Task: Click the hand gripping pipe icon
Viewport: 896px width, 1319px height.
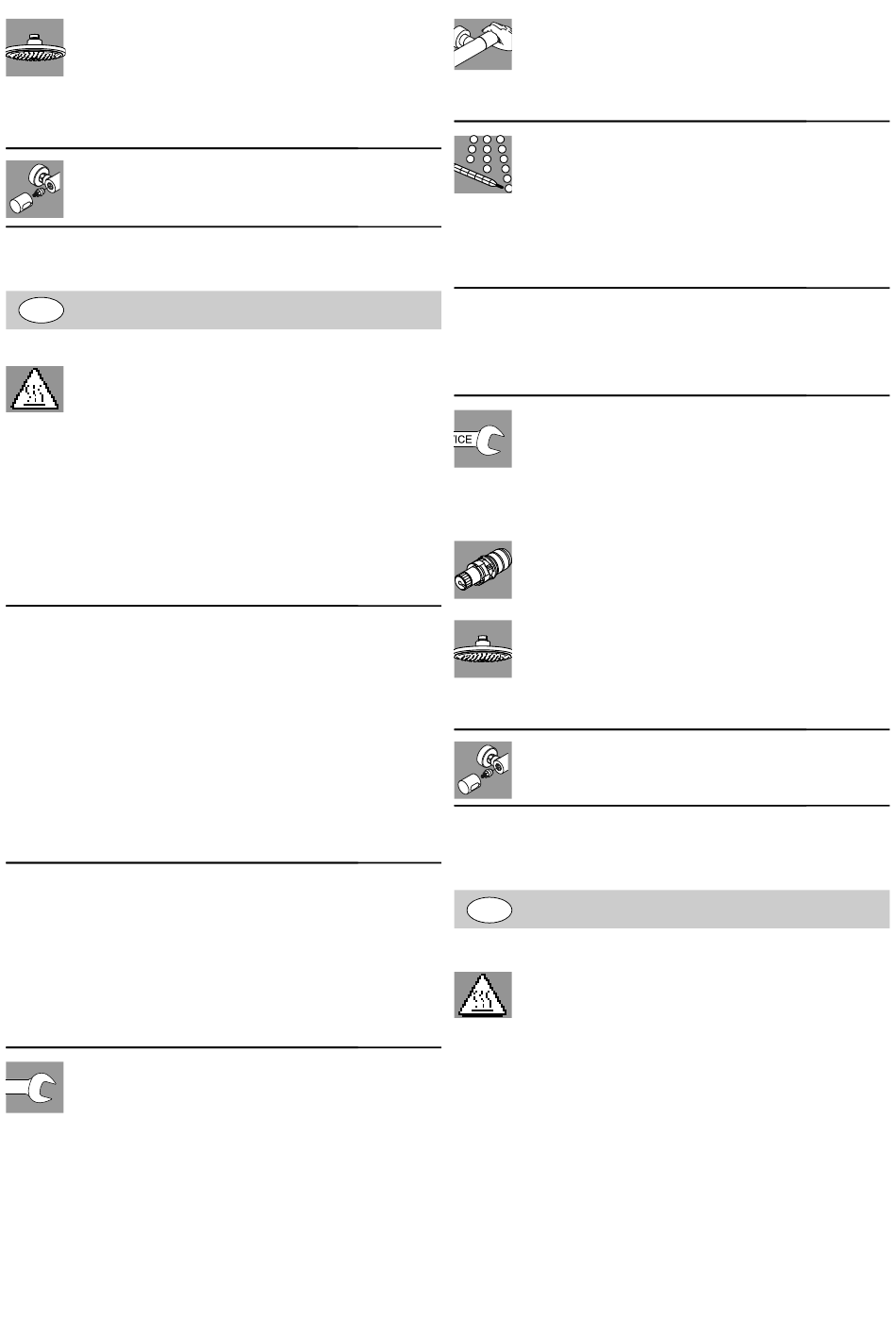Action: point(483,44)
